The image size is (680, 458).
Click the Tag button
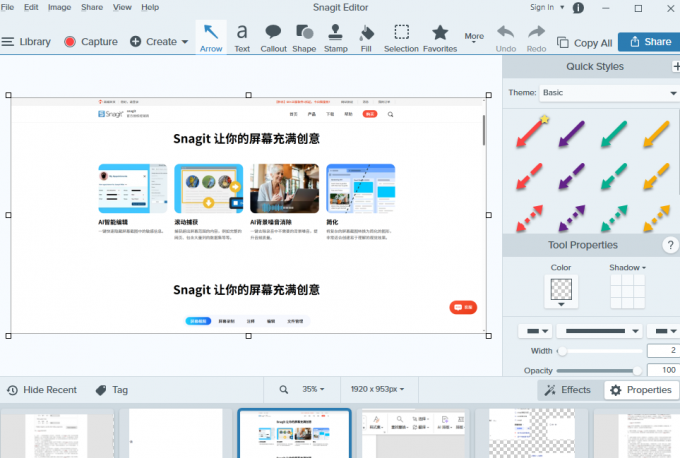click(x=111, y=390)
